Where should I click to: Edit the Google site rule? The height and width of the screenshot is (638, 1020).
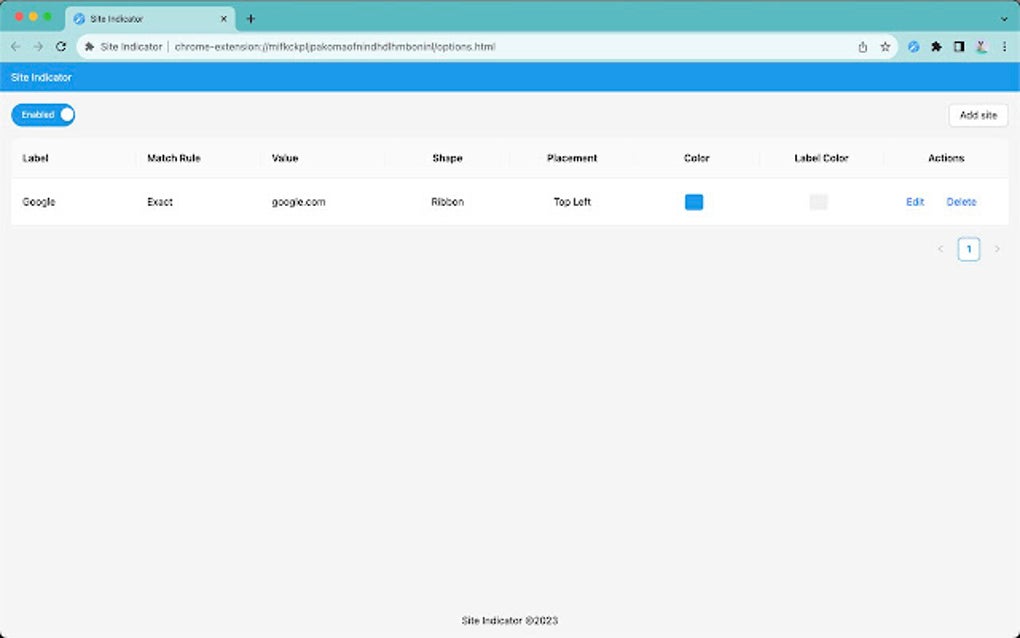click(x=915, y=201)
